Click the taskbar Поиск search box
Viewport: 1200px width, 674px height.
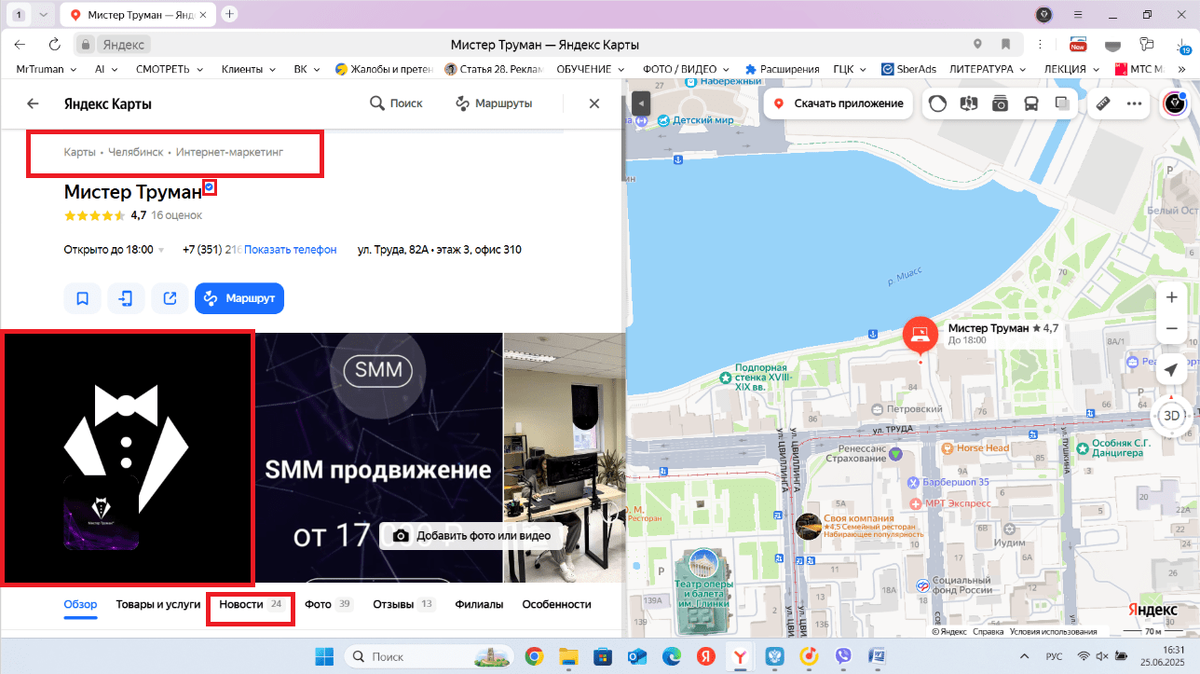click(x=429, y=656)
